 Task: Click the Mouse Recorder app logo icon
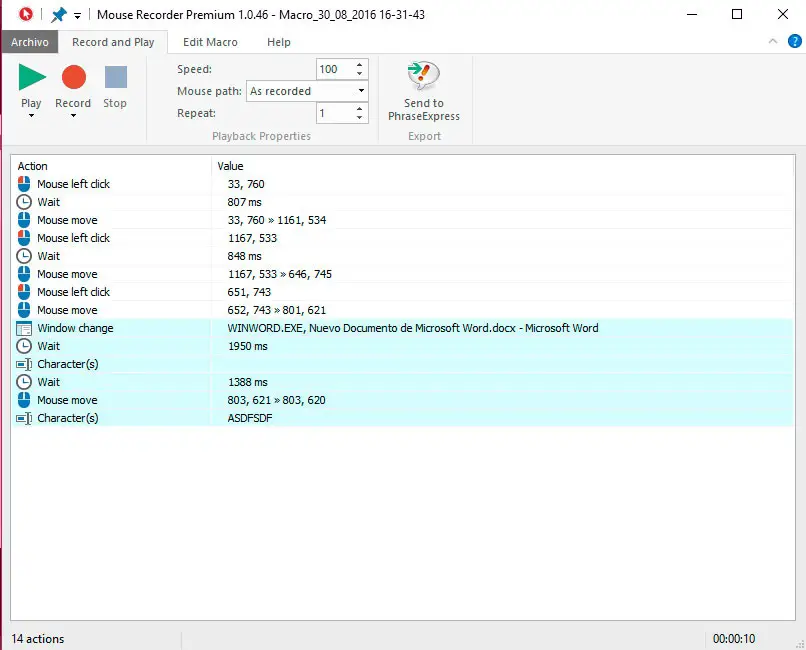click(25, 14)
